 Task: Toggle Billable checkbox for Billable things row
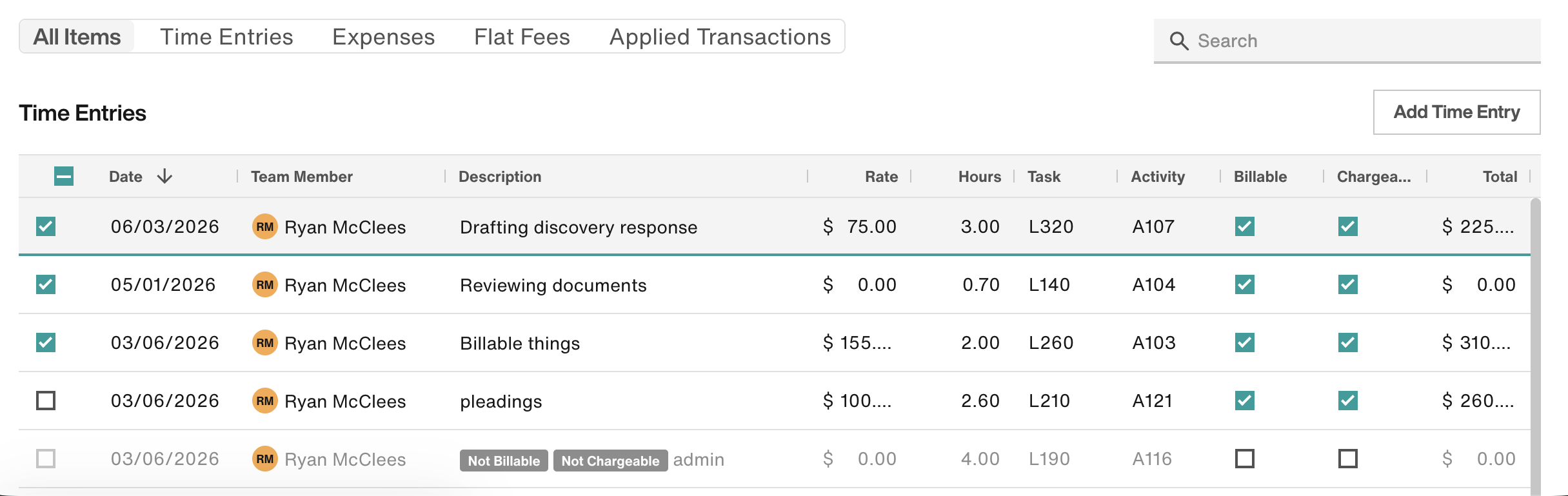tap(1245, 342)
